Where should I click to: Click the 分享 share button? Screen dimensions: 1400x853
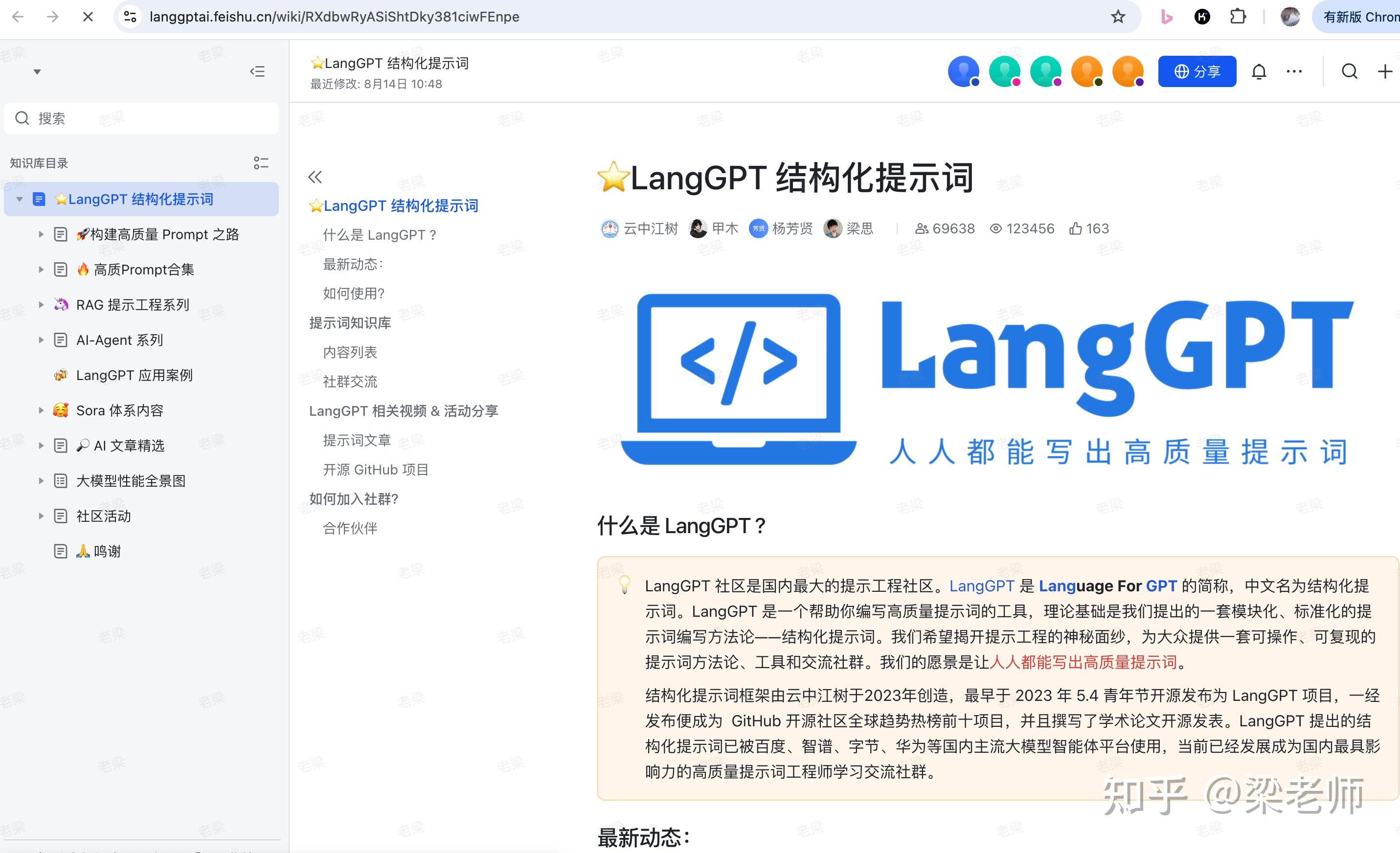click(x=1197, y=71)
